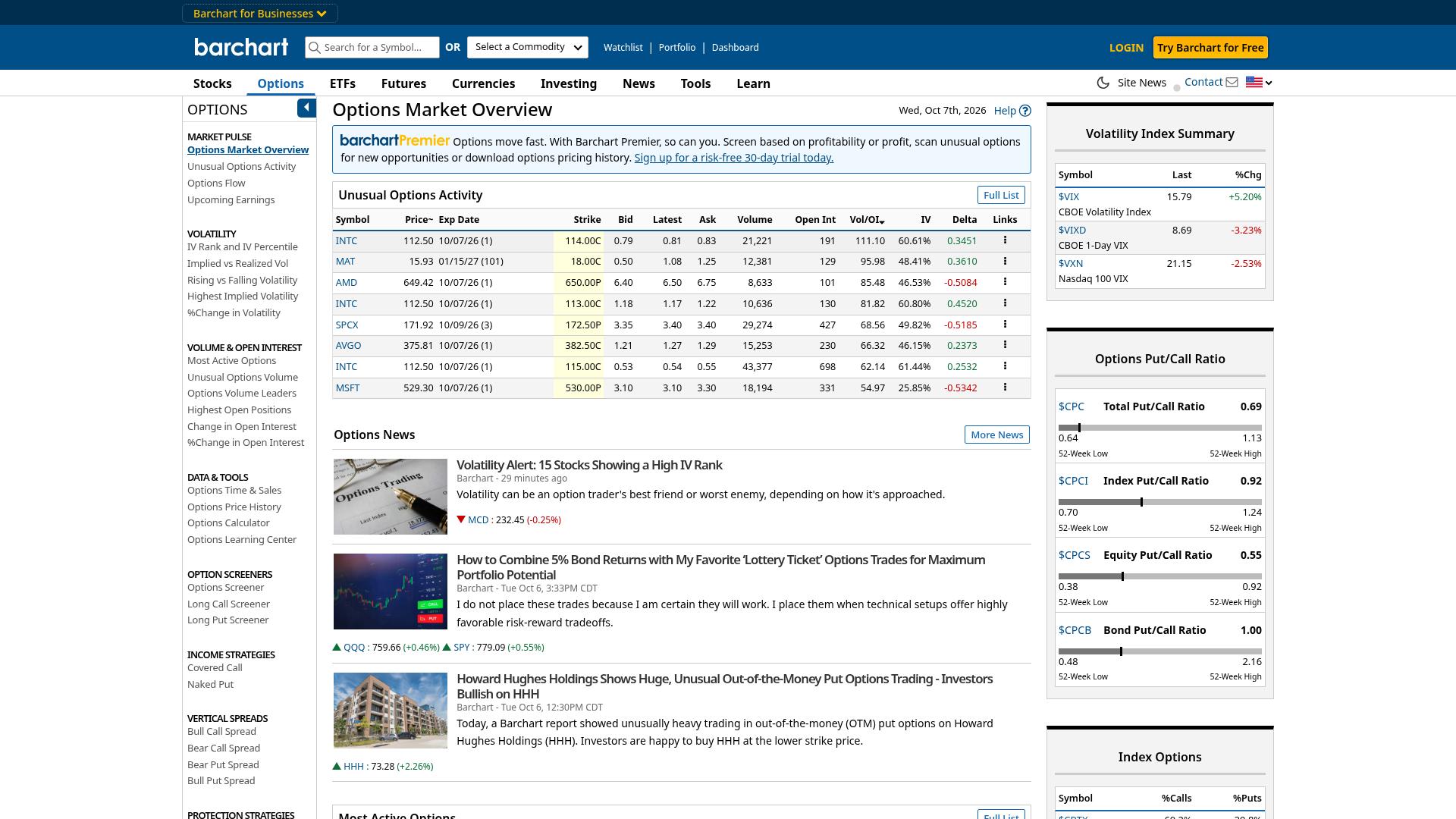Sort table by Vol/OI column
Screen dimensions: 1456x819
pyautogui.click(x=867, y=220)
